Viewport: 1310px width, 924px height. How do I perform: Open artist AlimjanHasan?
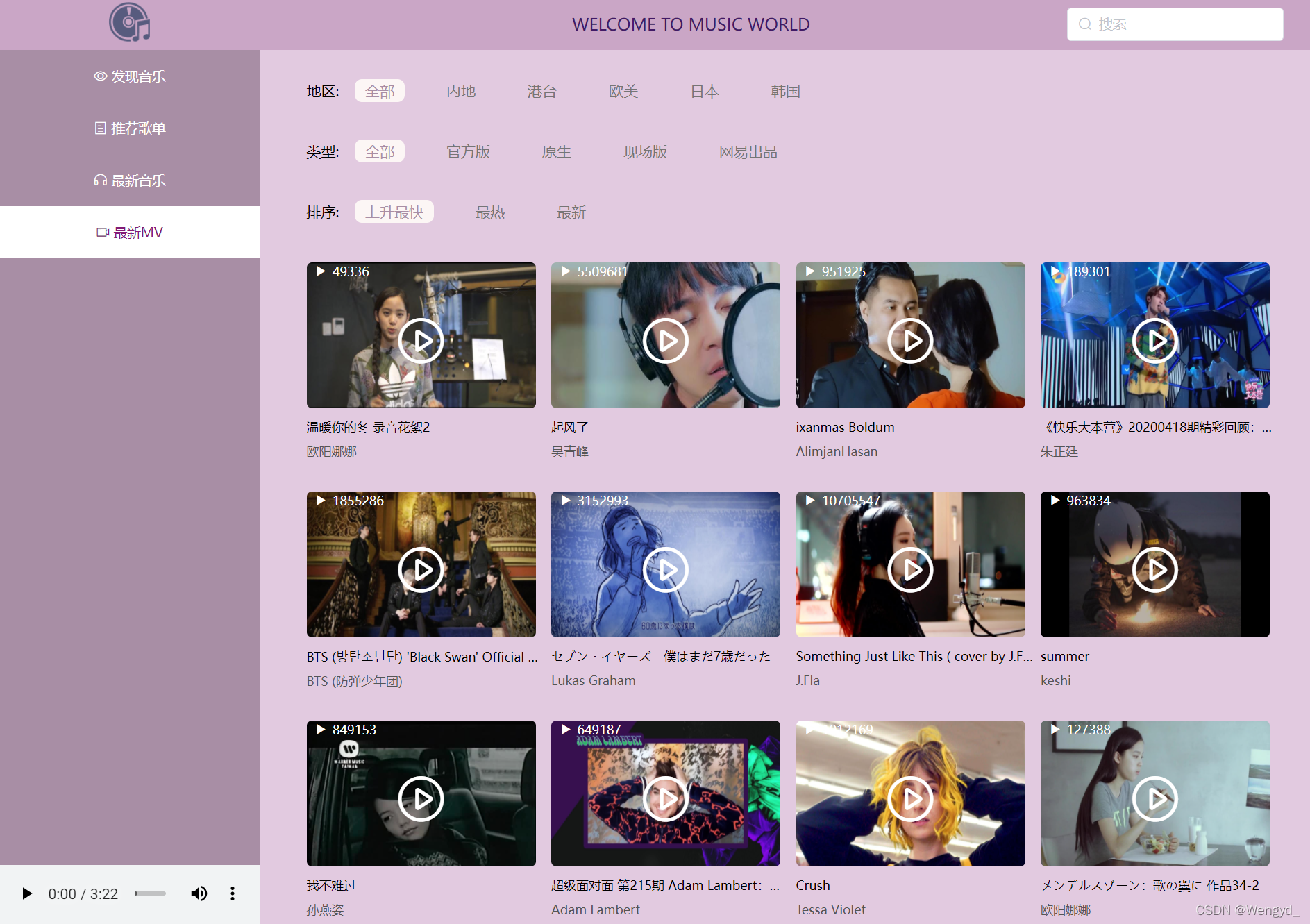pos(837,452)
